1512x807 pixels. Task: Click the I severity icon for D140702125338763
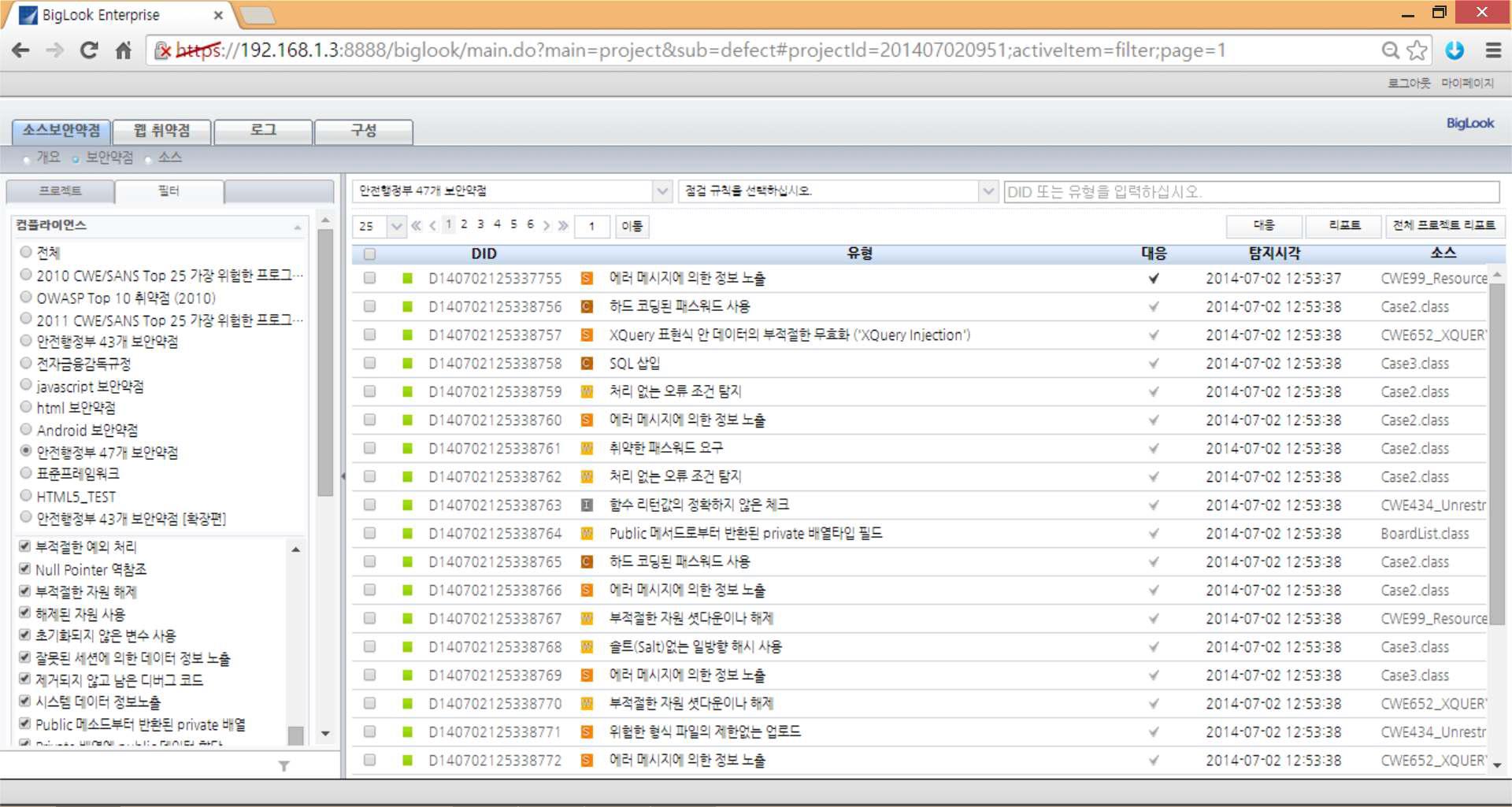(587, 505)
